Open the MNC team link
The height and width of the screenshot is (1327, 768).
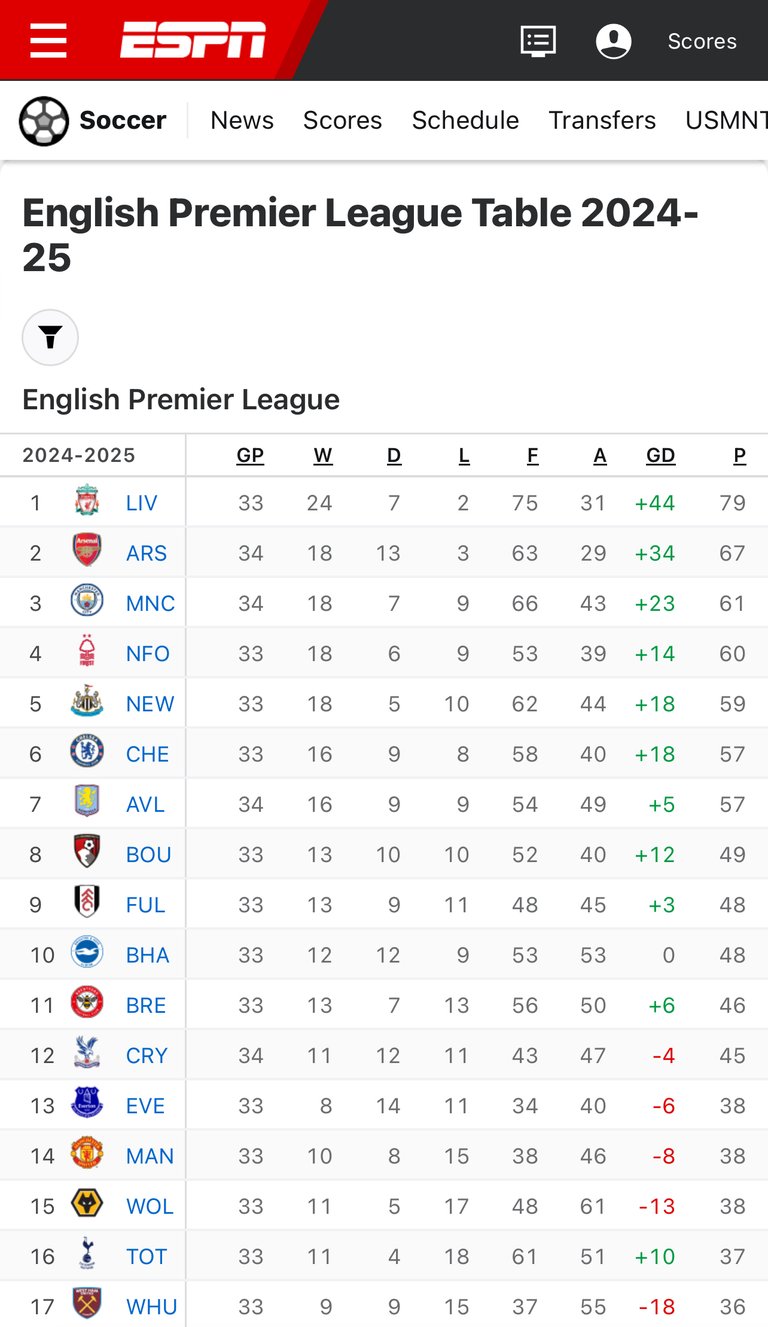coord(150,603)
